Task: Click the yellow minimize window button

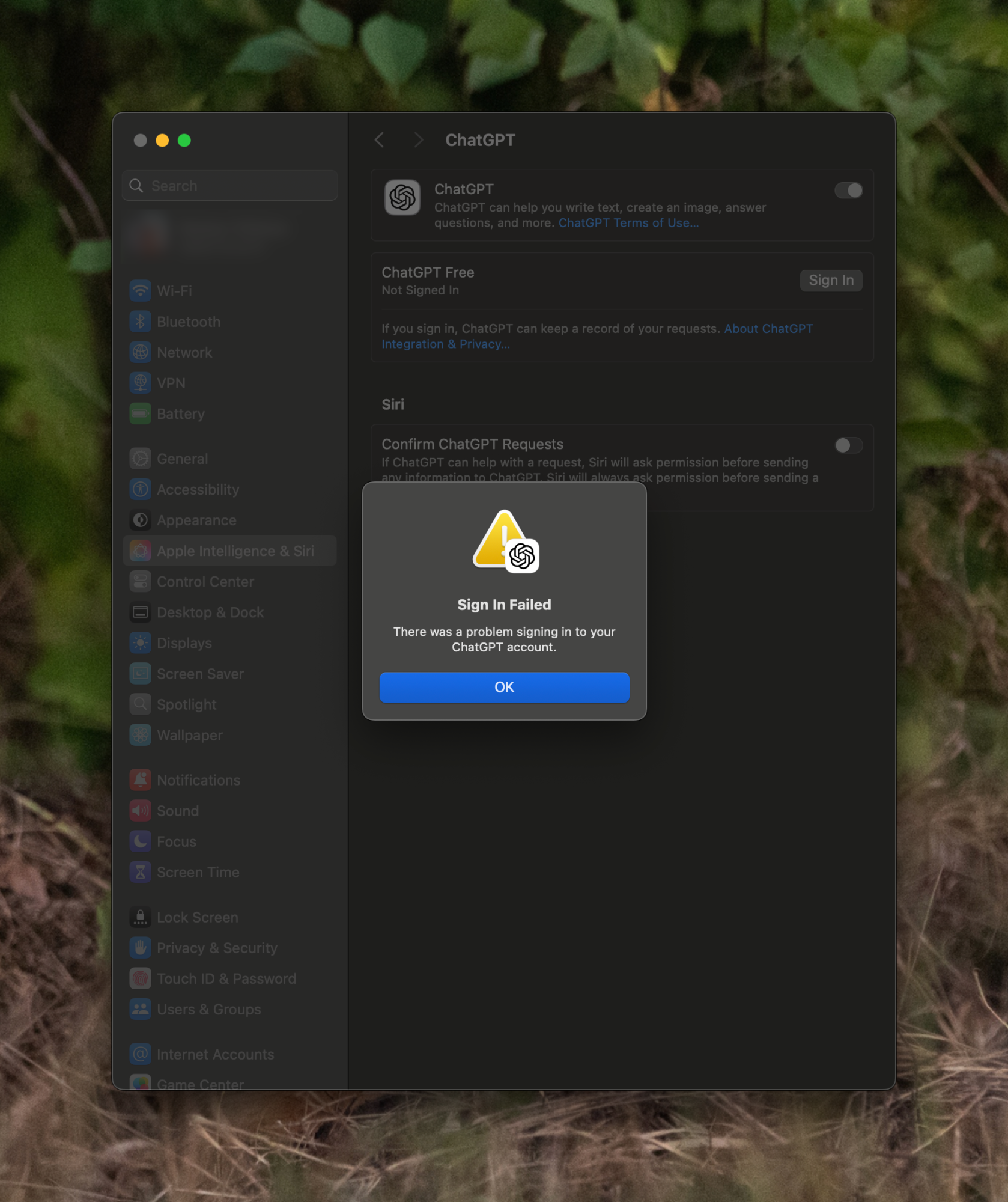Action: (162, 140)
